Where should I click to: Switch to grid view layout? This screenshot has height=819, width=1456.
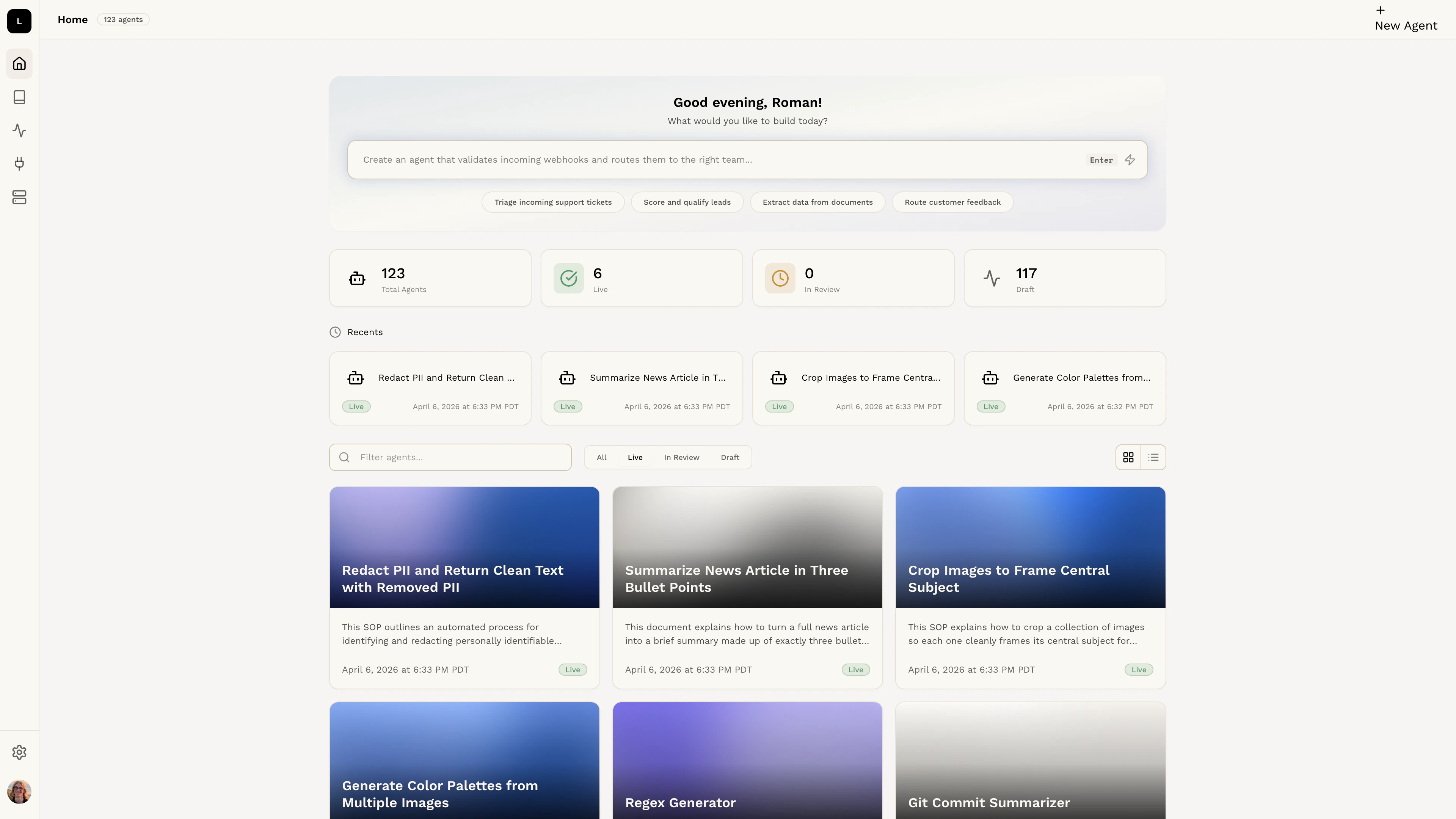point(1128,457)
